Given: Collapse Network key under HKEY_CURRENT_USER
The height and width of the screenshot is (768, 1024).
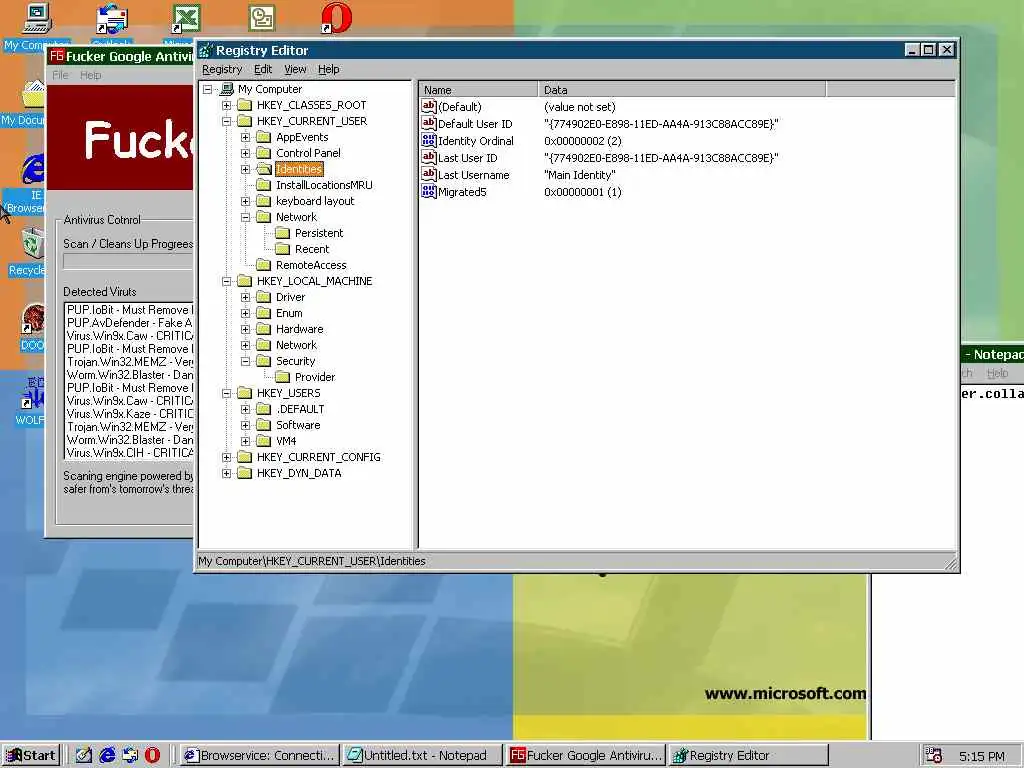Looking at the screenshot, I should [x=246, y=217].
